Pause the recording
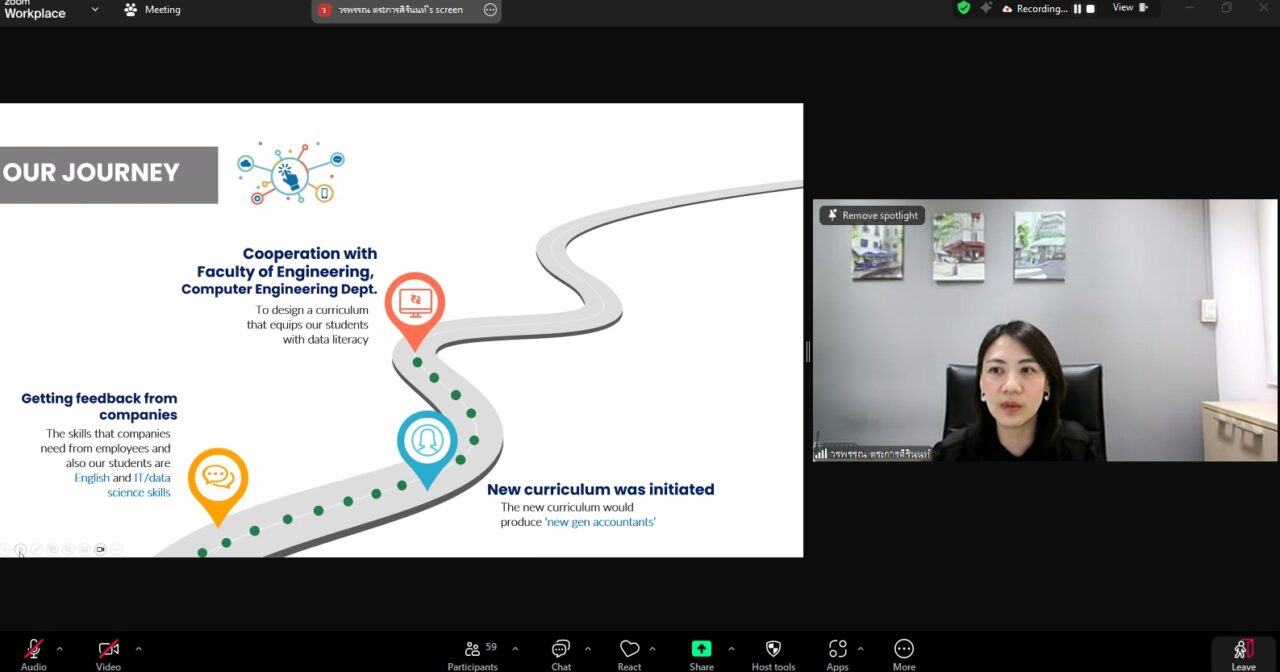The image size is (1280, 672). 1078,9
